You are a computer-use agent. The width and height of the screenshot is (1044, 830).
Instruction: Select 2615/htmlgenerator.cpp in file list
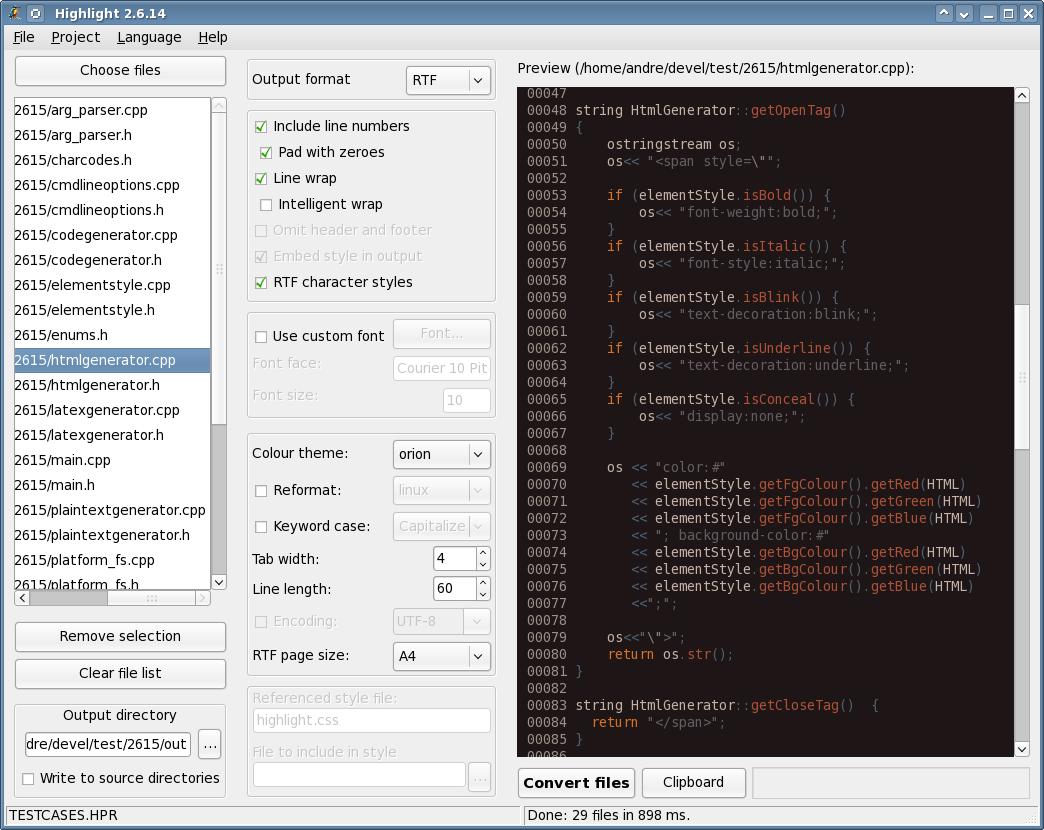(x=112, y=360)
